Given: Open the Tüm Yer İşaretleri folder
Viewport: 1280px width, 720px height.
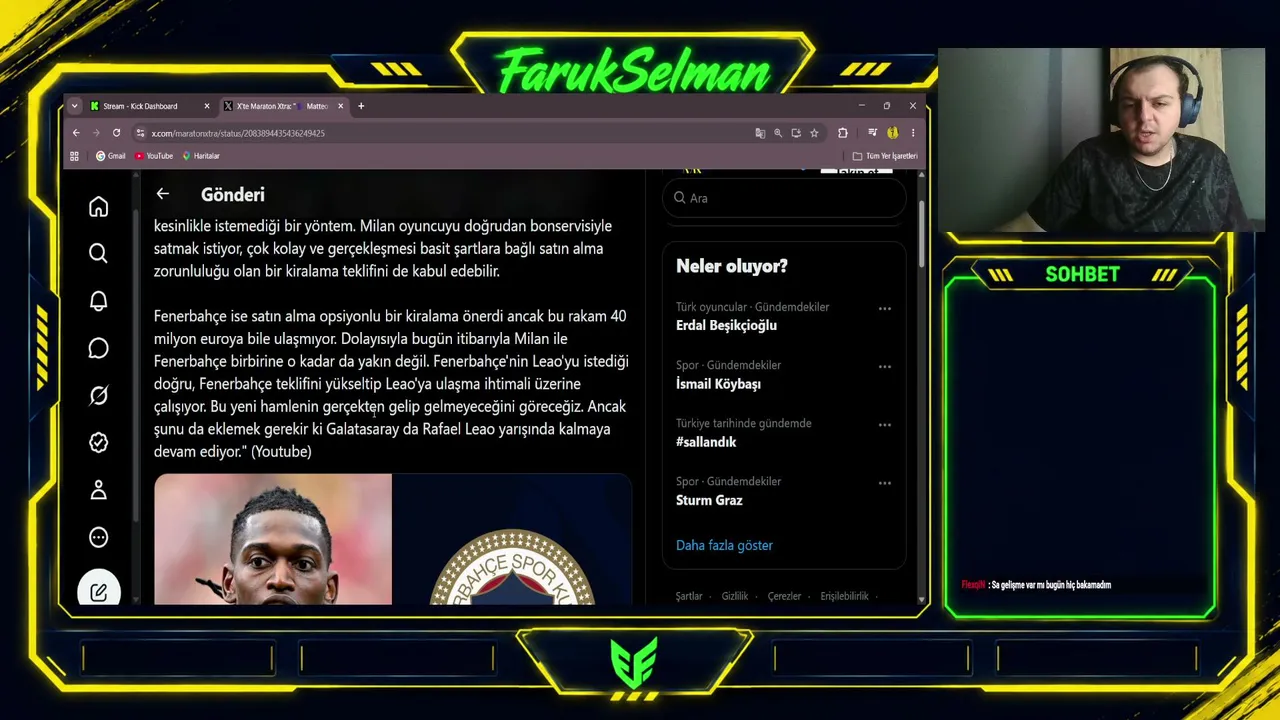Looking at the screenshot, I should coord(885,156).
